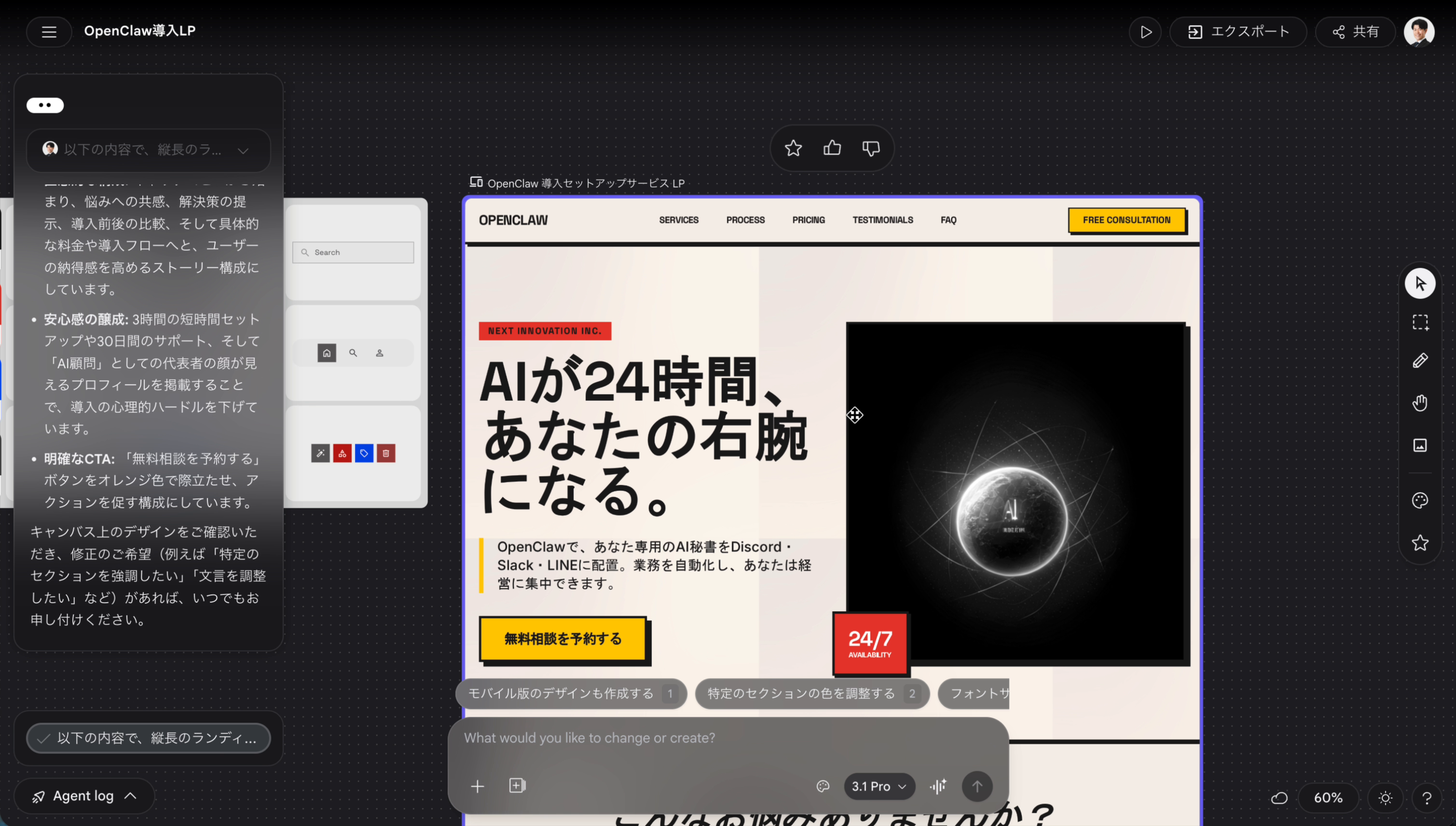Click the エクスポート button
Image resolution: width=1456 pixels, height=826 pixels.
(1238, 32)
